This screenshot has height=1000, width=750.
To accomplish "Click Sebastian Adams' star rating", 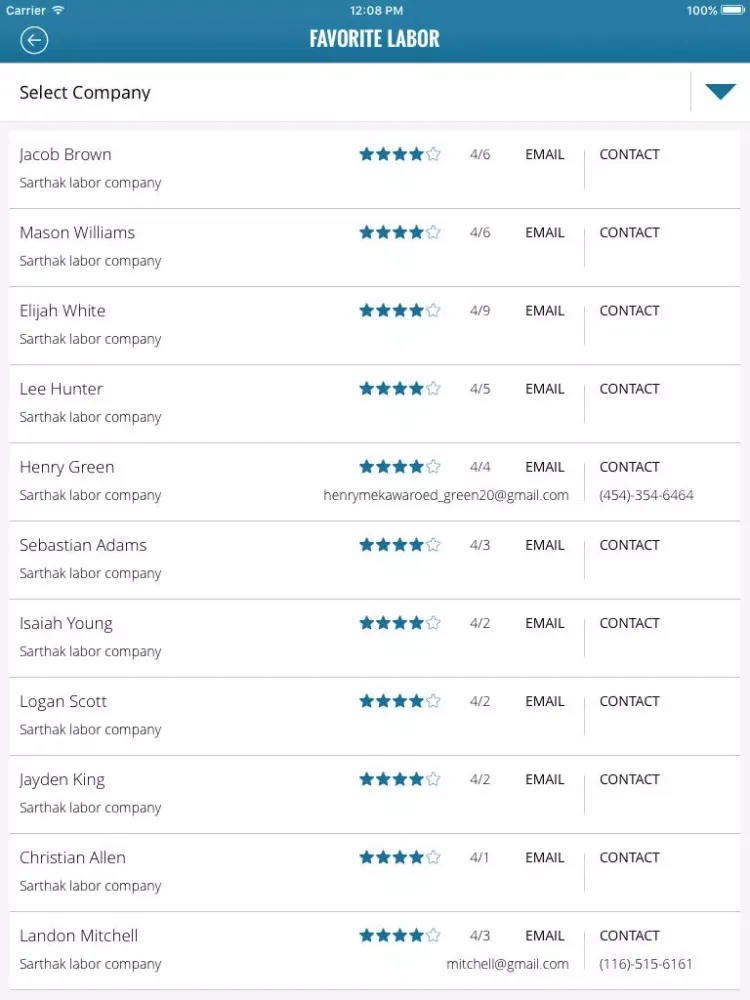I will click(400, 545).
